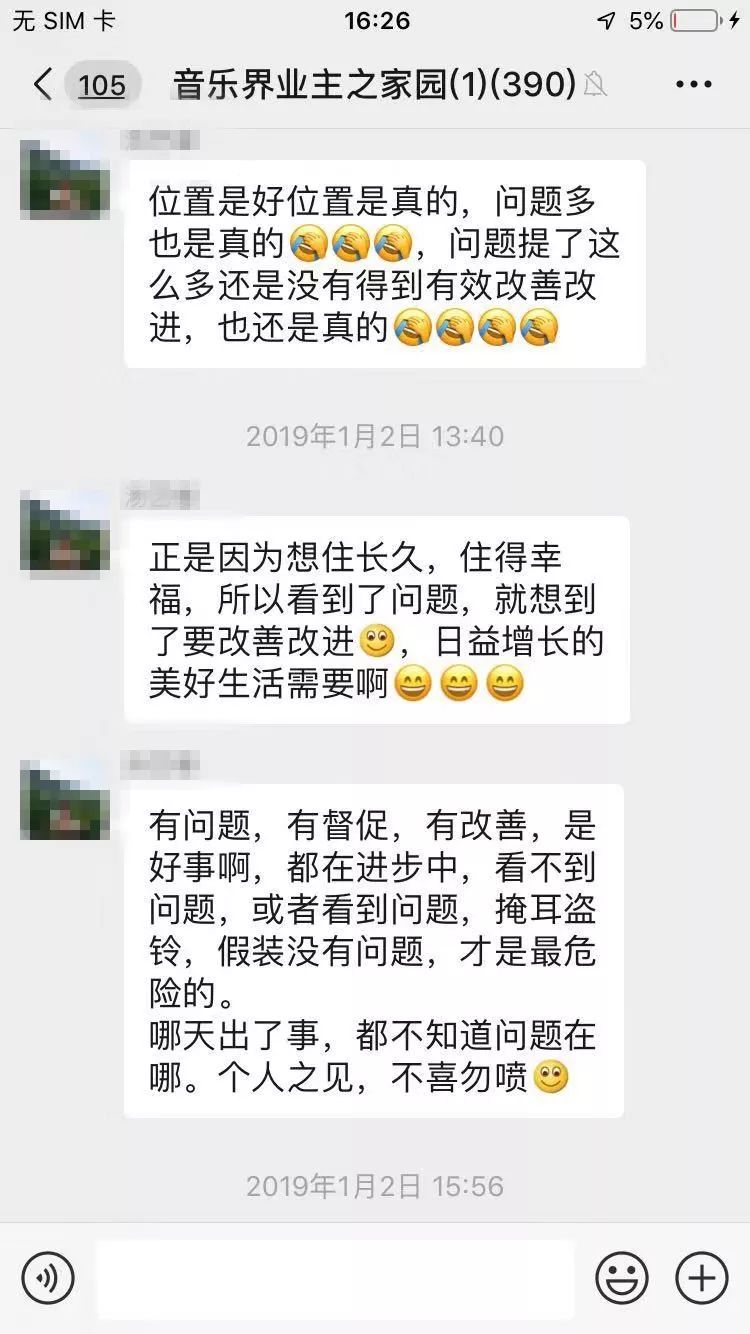Focus the message text input field
This screenshot has height=1334, width=750.
tap(336, 1278)
